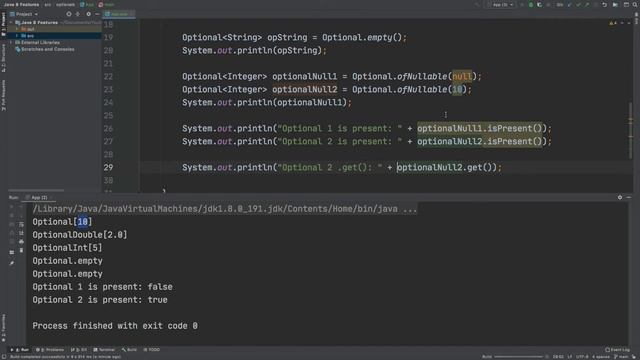640x360 pixels.
Task: Open the Git tool window
Action: point(79,350)
